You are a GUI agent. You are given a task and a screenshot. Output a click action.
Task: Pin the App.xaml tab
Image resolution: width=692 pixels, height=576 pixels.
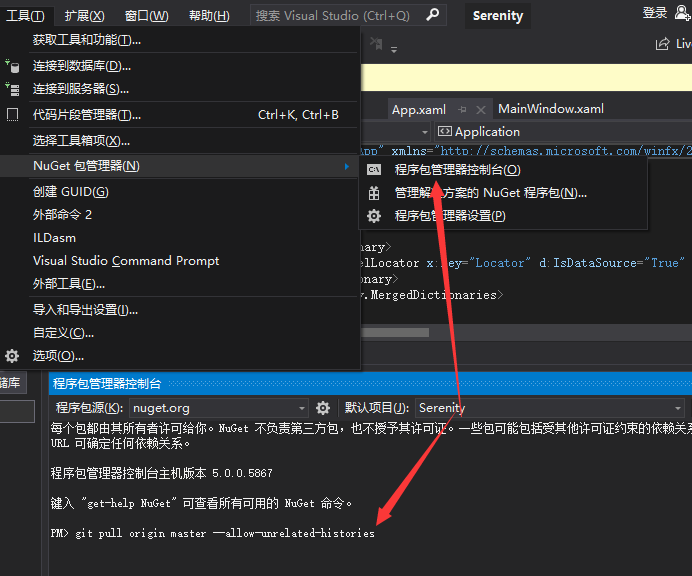462,109
